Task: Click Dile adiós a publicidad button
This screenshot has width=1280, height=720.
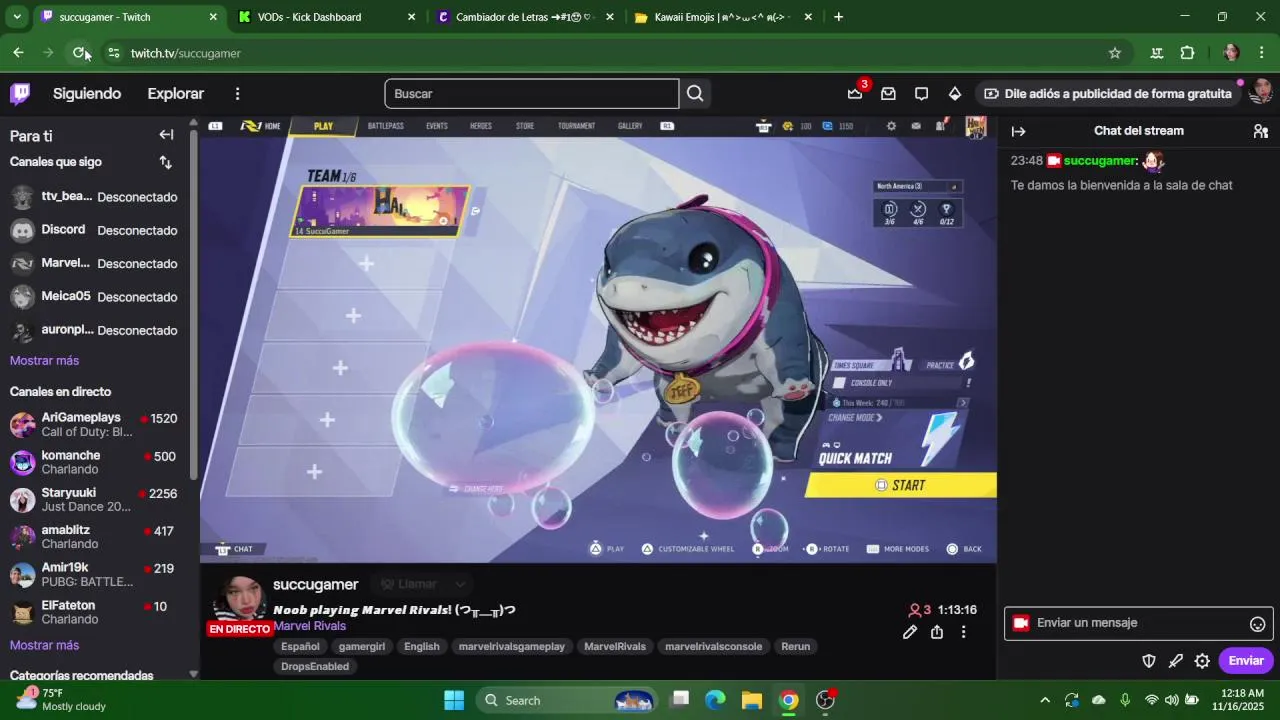Action: (1108, 94)
